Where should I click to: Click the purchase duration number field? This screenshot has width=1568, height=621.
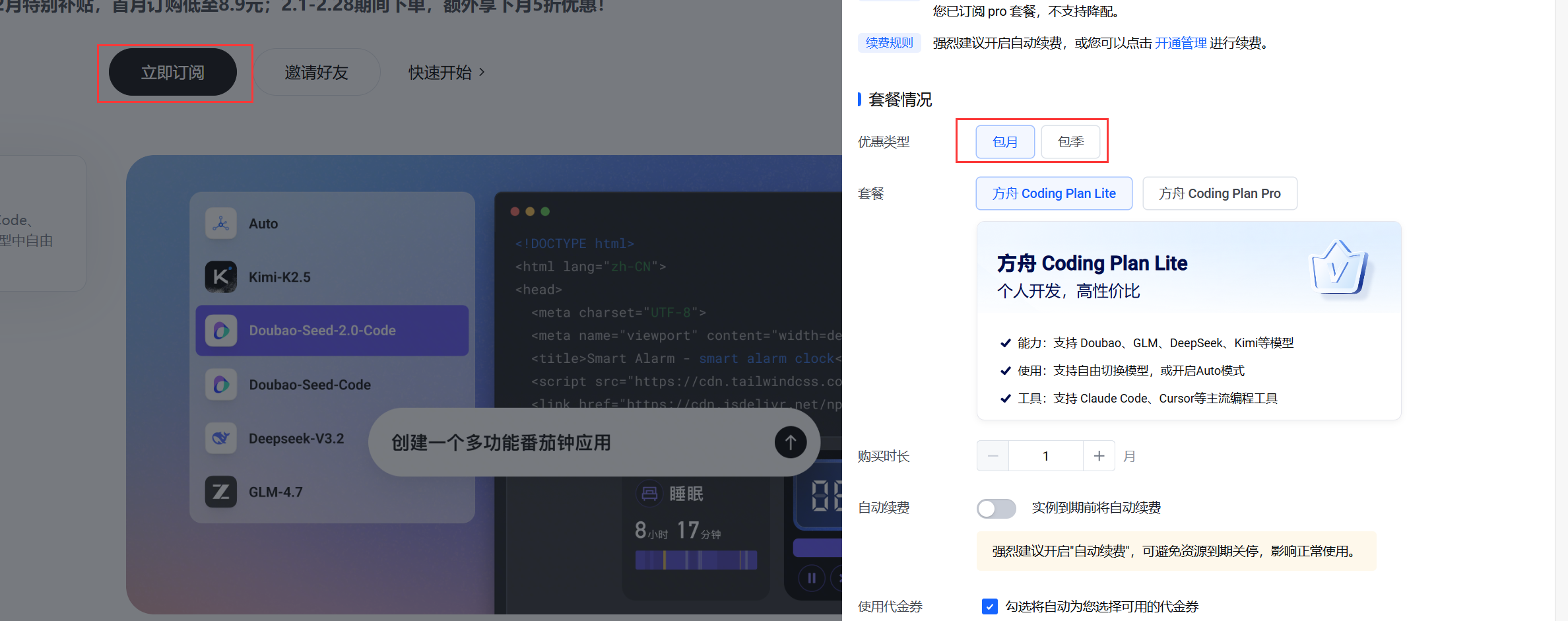(x=1046, y=456)
